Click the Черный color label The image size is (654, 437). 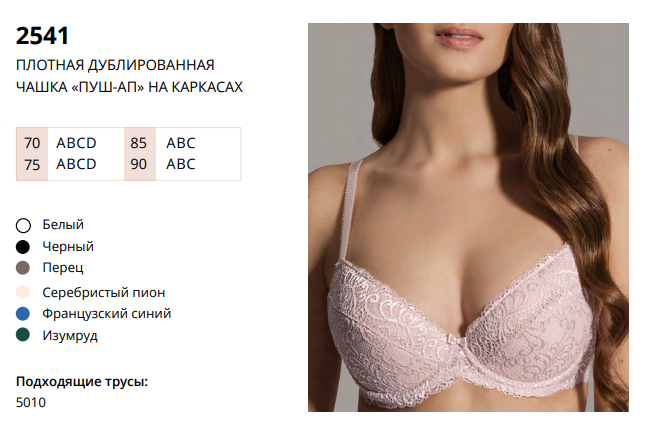pyautogui.click(x=68, y=246)
